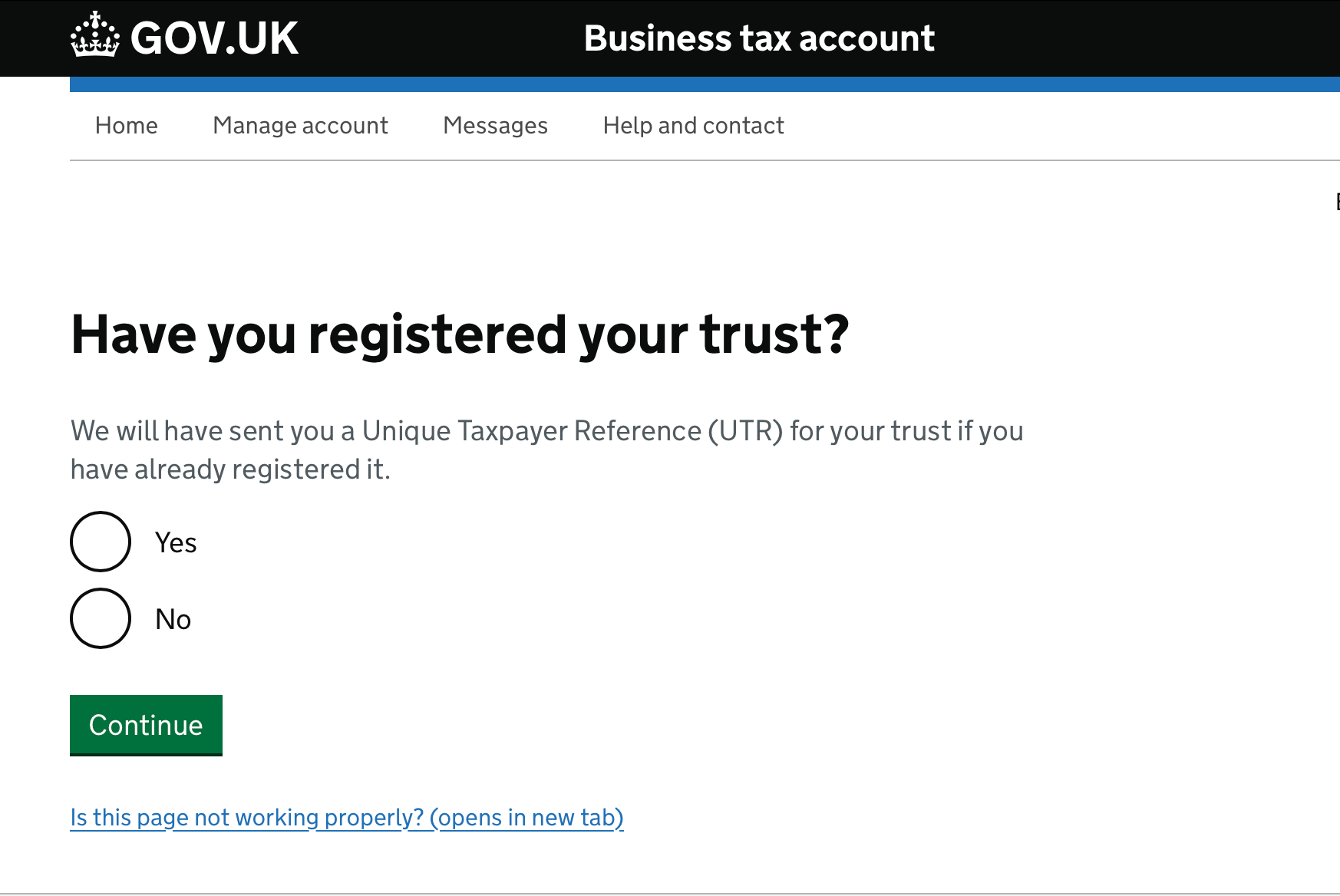Click the 'No' option label text

pyautogui.click(x=173, y=620)
